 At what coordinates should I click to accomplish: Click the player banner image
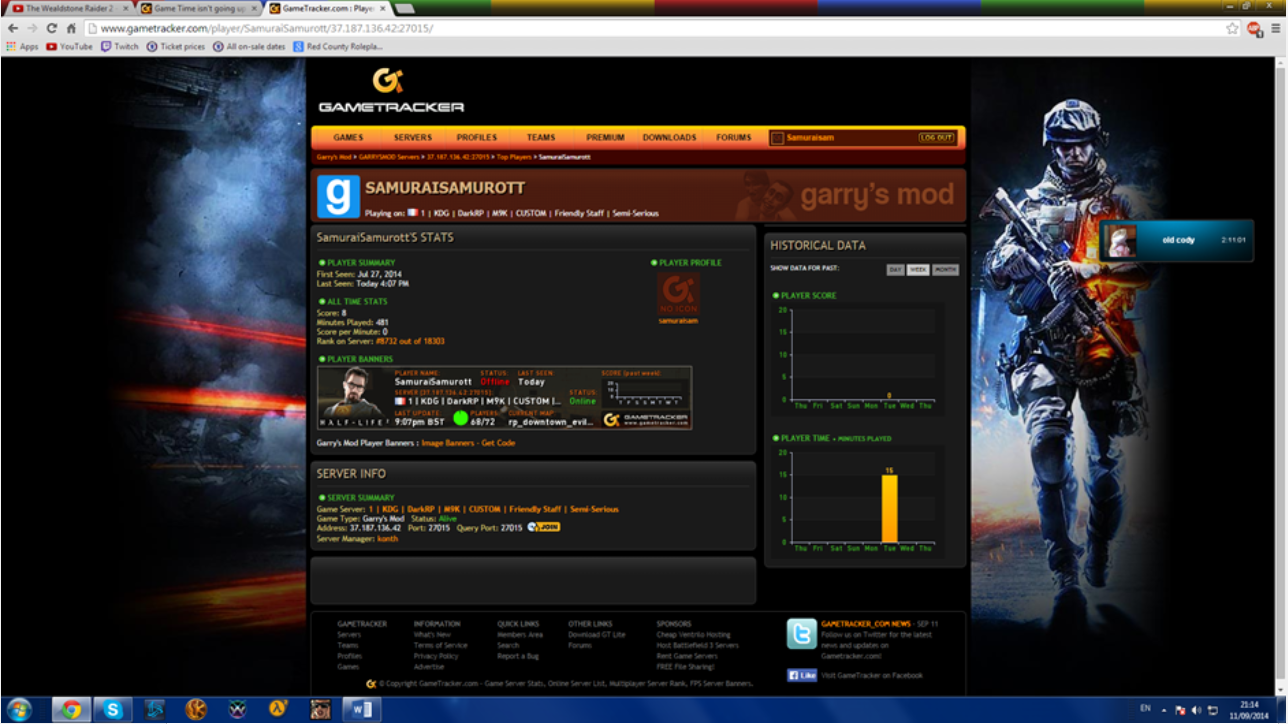pyautogui.click(x=504, y=398)
